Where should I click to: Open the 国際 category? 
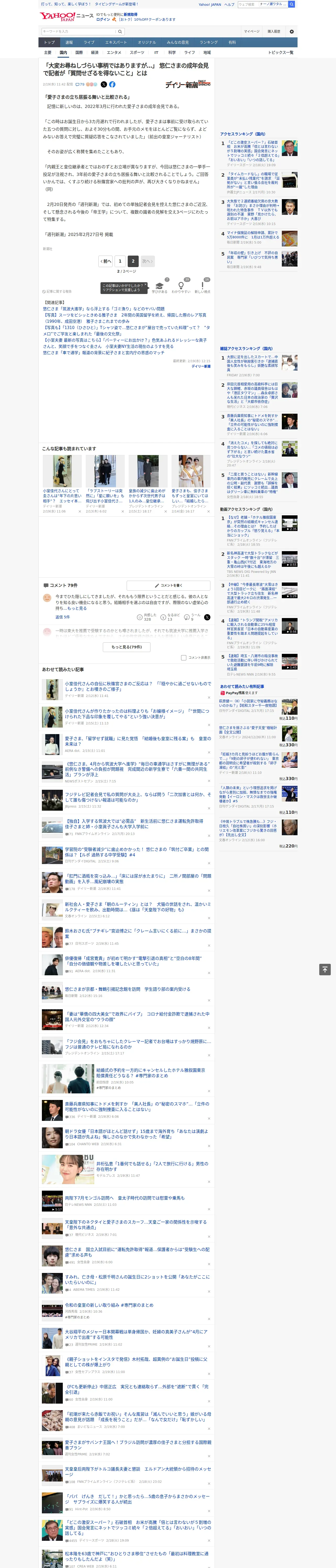(x=79, y=52)
